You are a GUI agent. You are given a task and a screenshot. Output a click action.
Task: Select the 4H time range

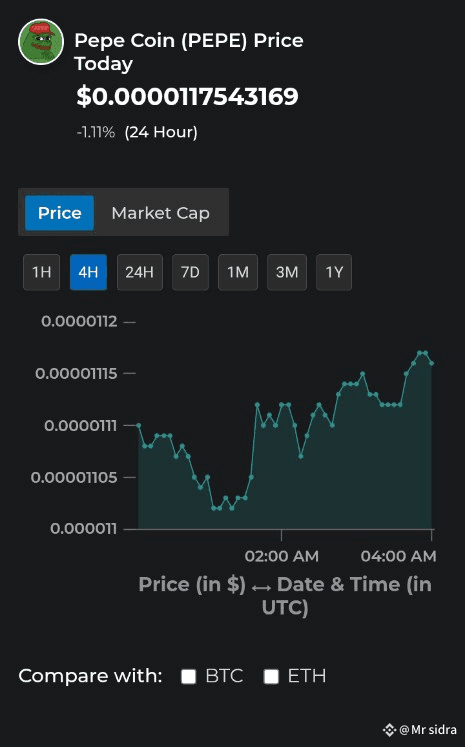click(x=88, y=272)
